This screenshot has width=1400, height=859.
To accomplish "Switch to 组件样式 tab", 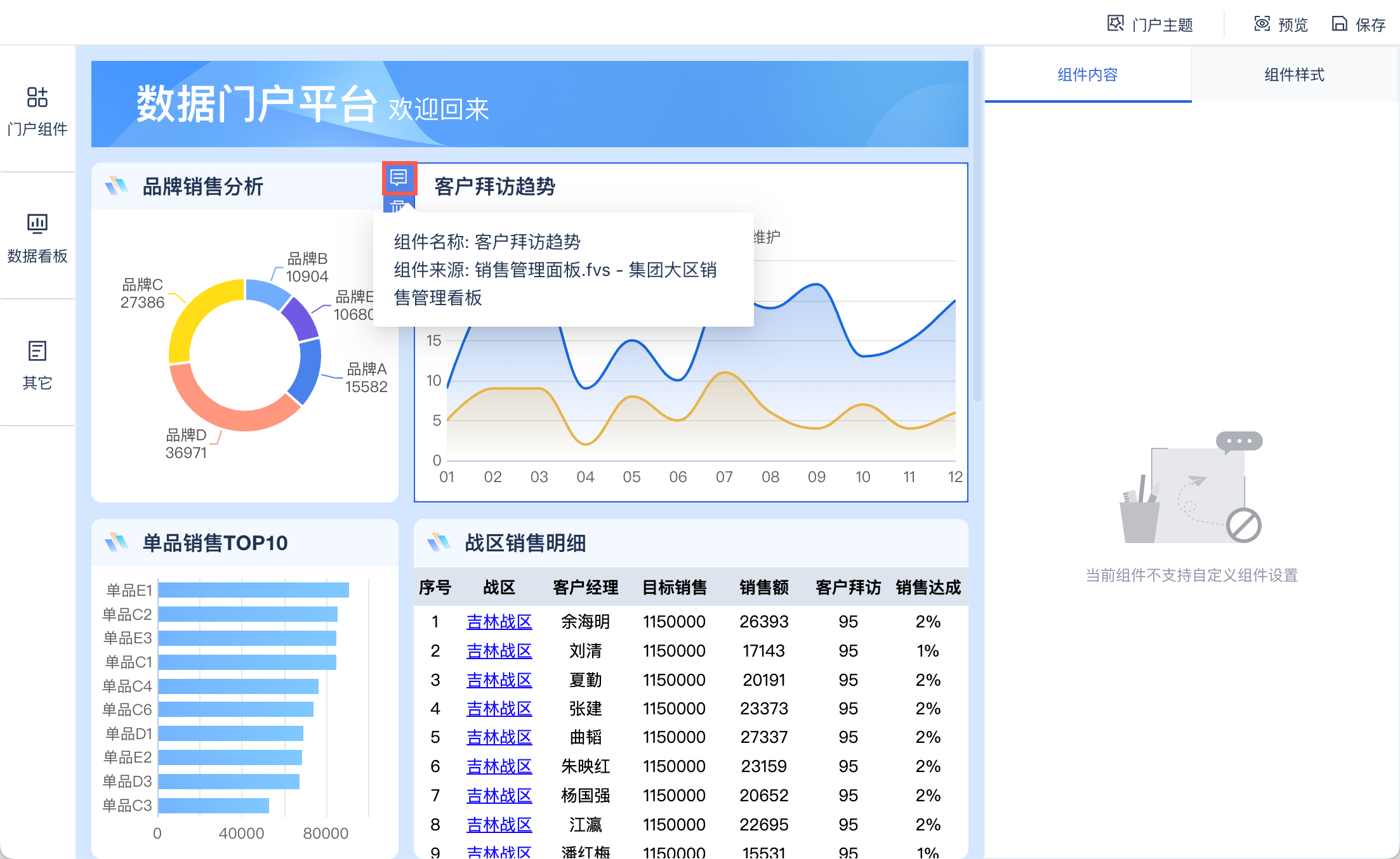I will pyautogui.click(x=1294, y=75).
